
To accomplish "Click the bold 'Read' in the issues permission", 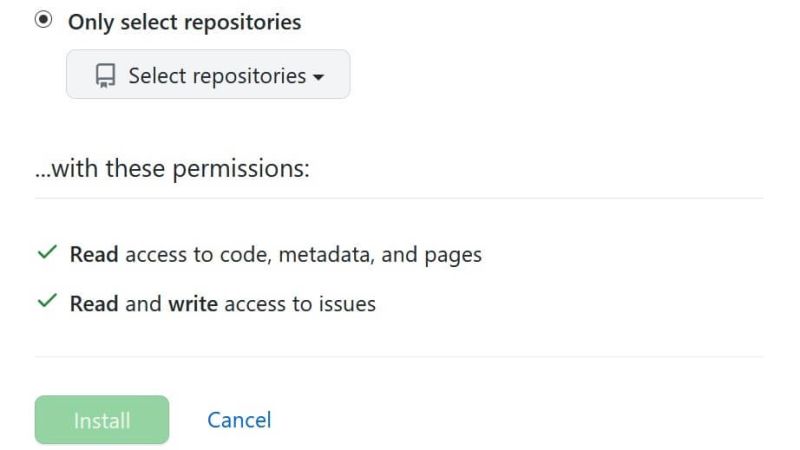I will pyautogui.click(x=94, y=303).
